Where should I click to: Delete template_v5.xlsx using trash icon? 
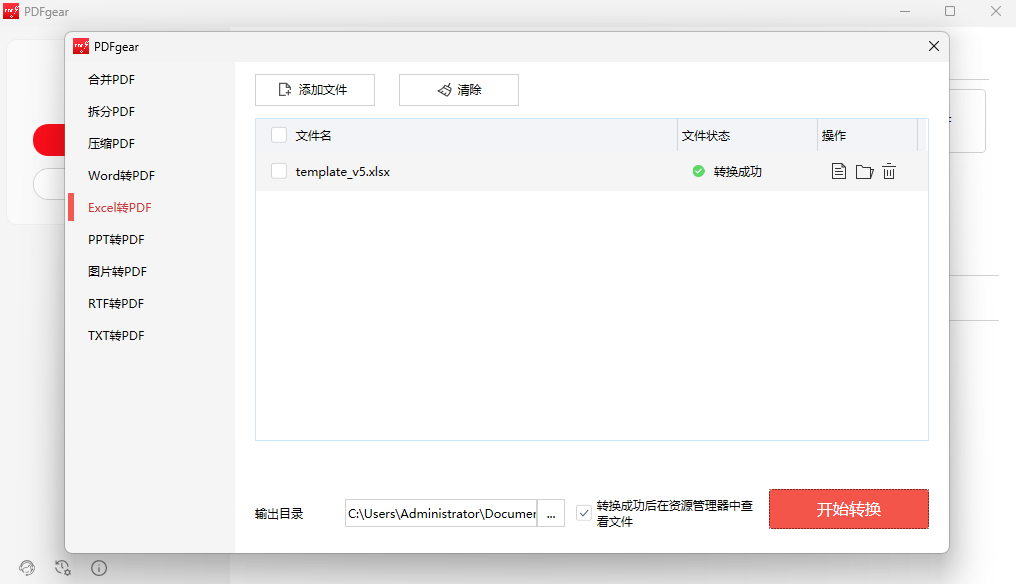click(888, 171)
